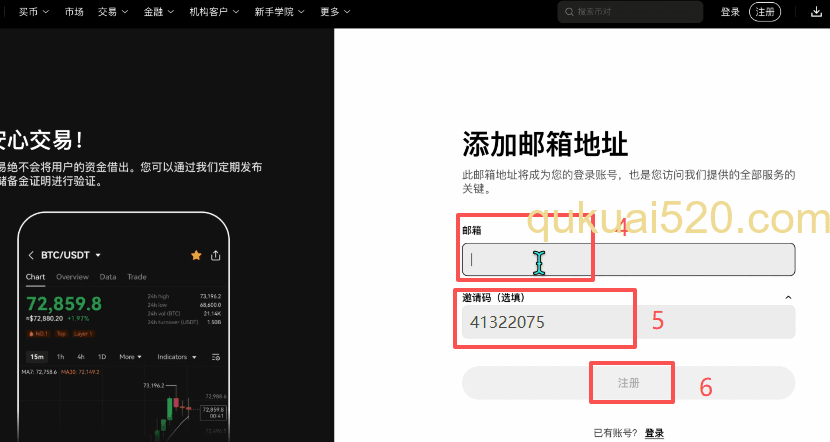
Task: Click the chart settings icon beside Indicators
Action: point(215,357)
